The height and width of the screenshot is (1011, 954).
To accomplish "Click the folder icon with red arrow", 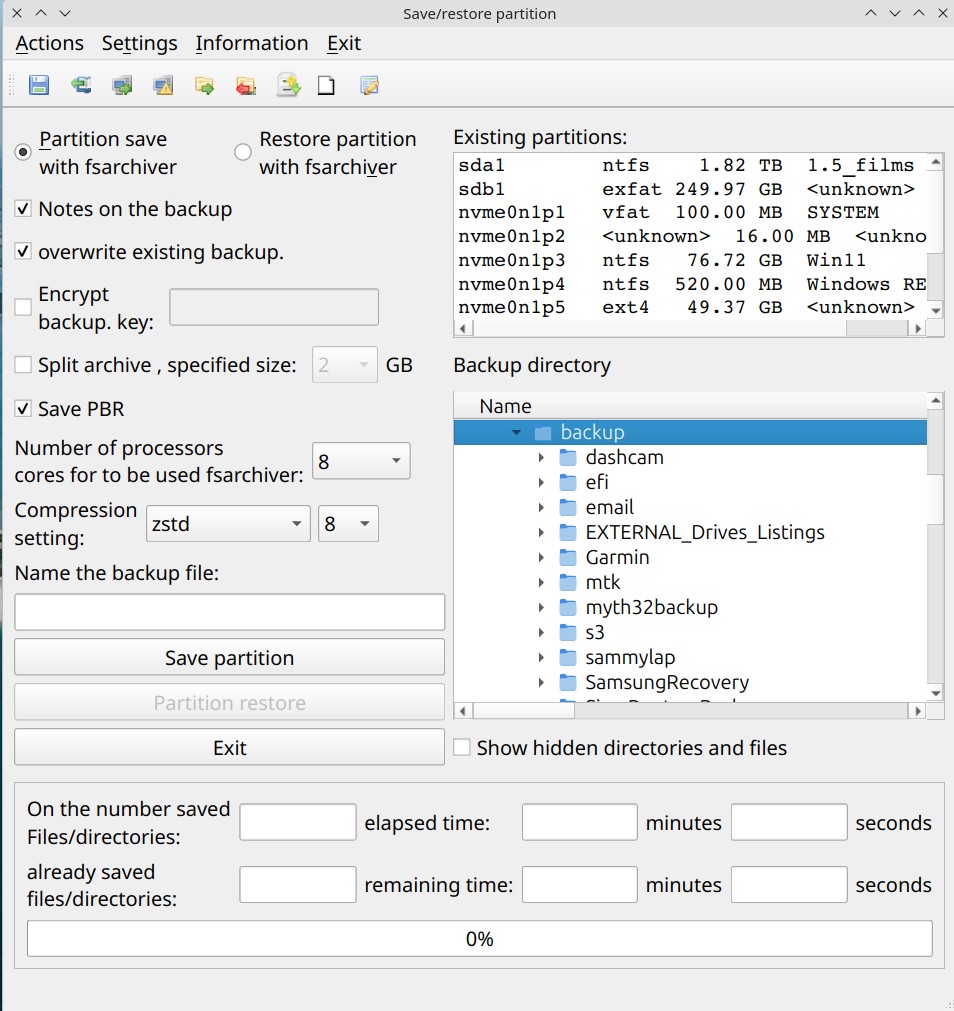I will (x=245, y=86).
